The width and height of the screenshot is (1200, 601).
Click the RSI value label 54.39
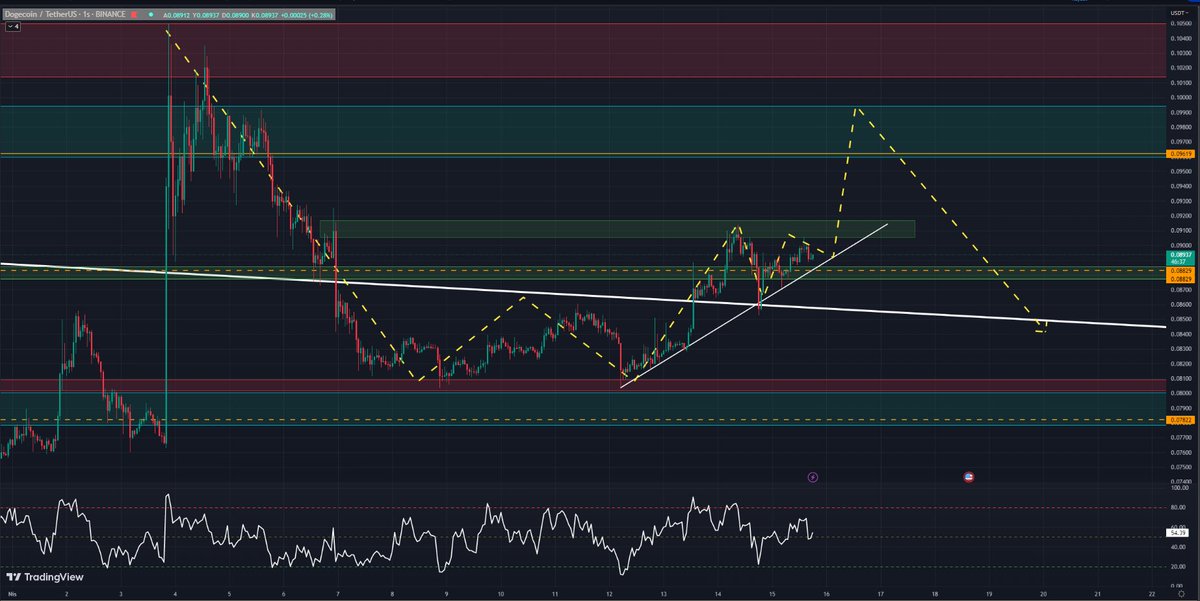coord(1177,533)
